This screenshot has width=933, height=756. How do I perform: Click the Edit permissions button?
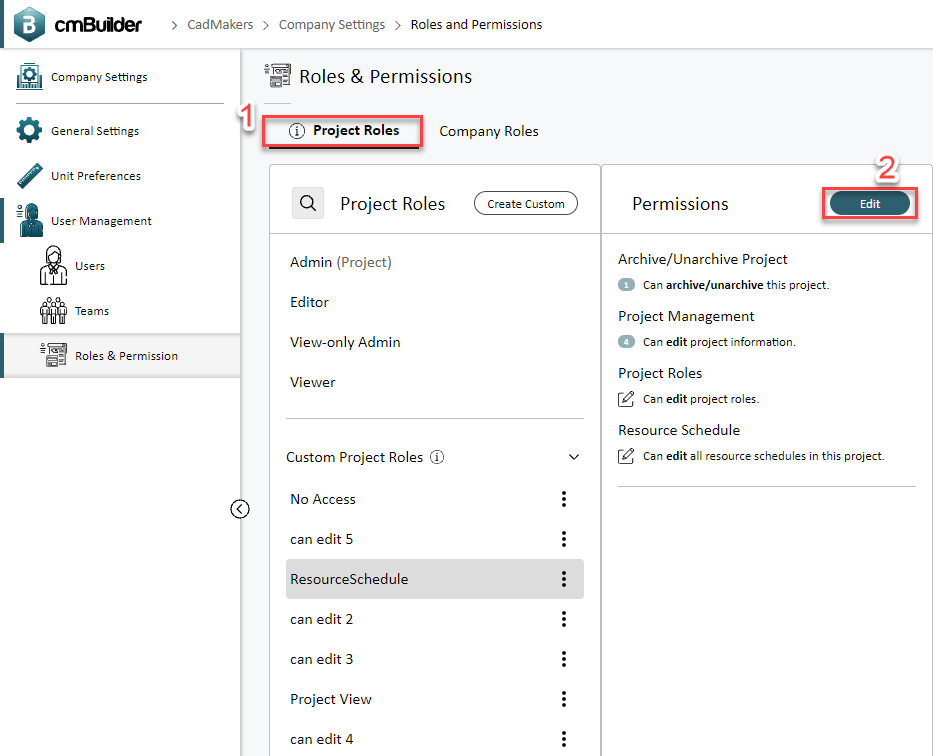tap(869, 204)
